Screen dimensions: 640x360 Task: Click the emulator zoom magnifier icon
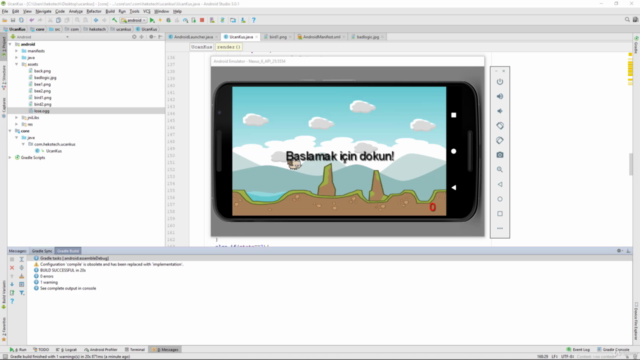point(500,169)
